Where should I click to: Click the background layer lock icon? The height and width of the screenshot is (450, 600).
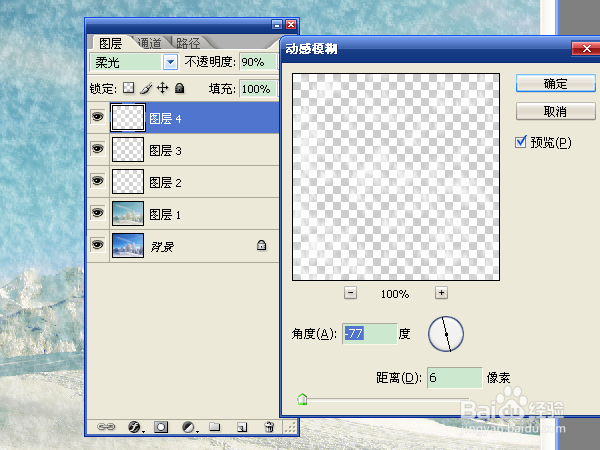261,245
